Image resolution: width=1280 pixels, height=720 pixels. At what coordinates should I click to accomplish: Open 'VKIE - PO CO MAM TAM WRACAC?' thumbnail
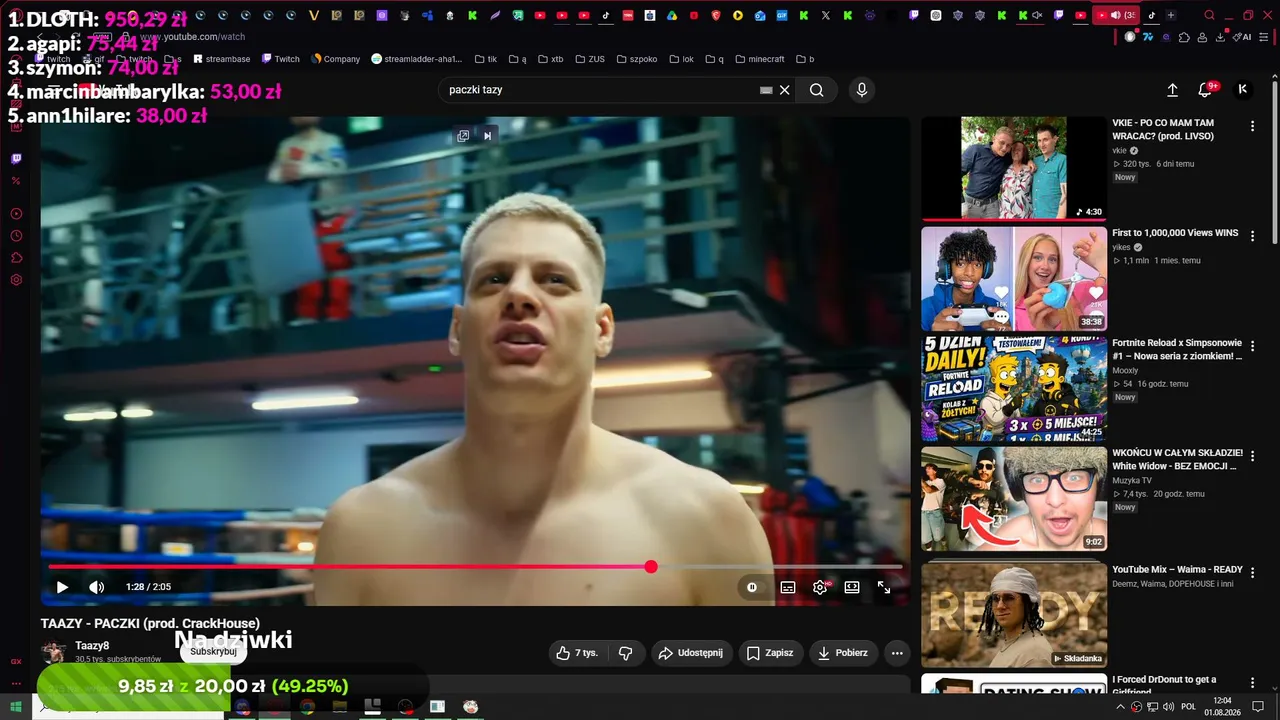(1014, 167)
